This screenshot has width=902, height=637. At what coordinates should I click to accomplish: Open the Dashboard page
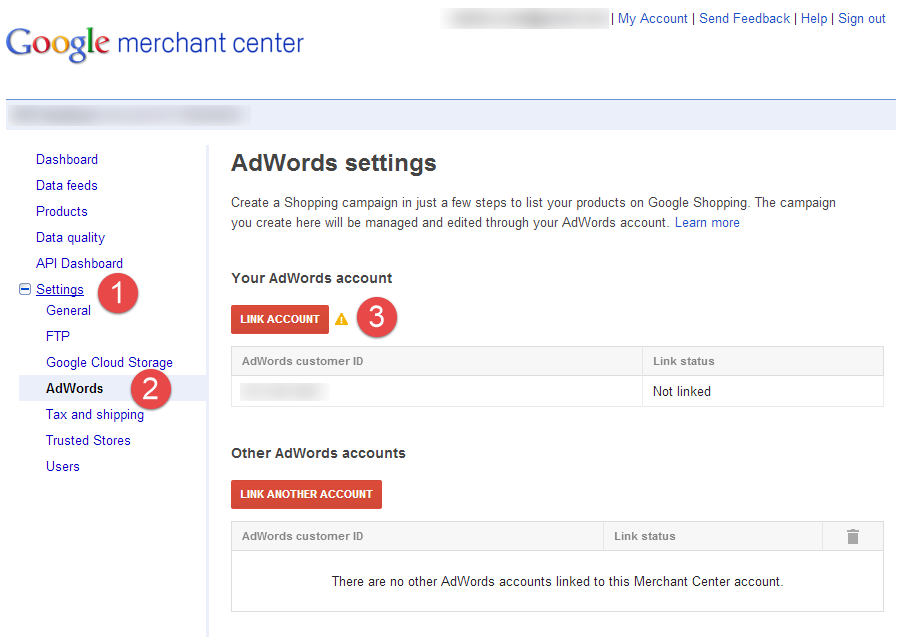pos(67,159)
